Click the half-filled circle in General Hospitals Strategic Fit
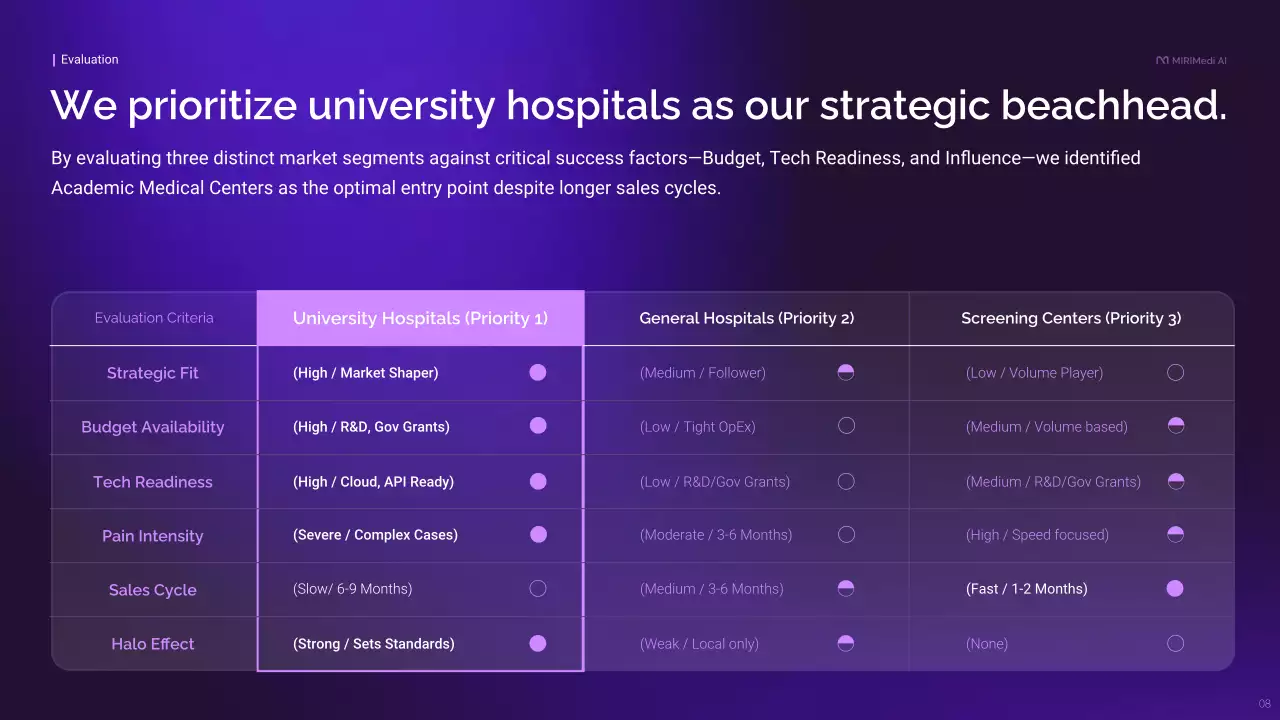The image size is (1280, 720). point(846,373)
